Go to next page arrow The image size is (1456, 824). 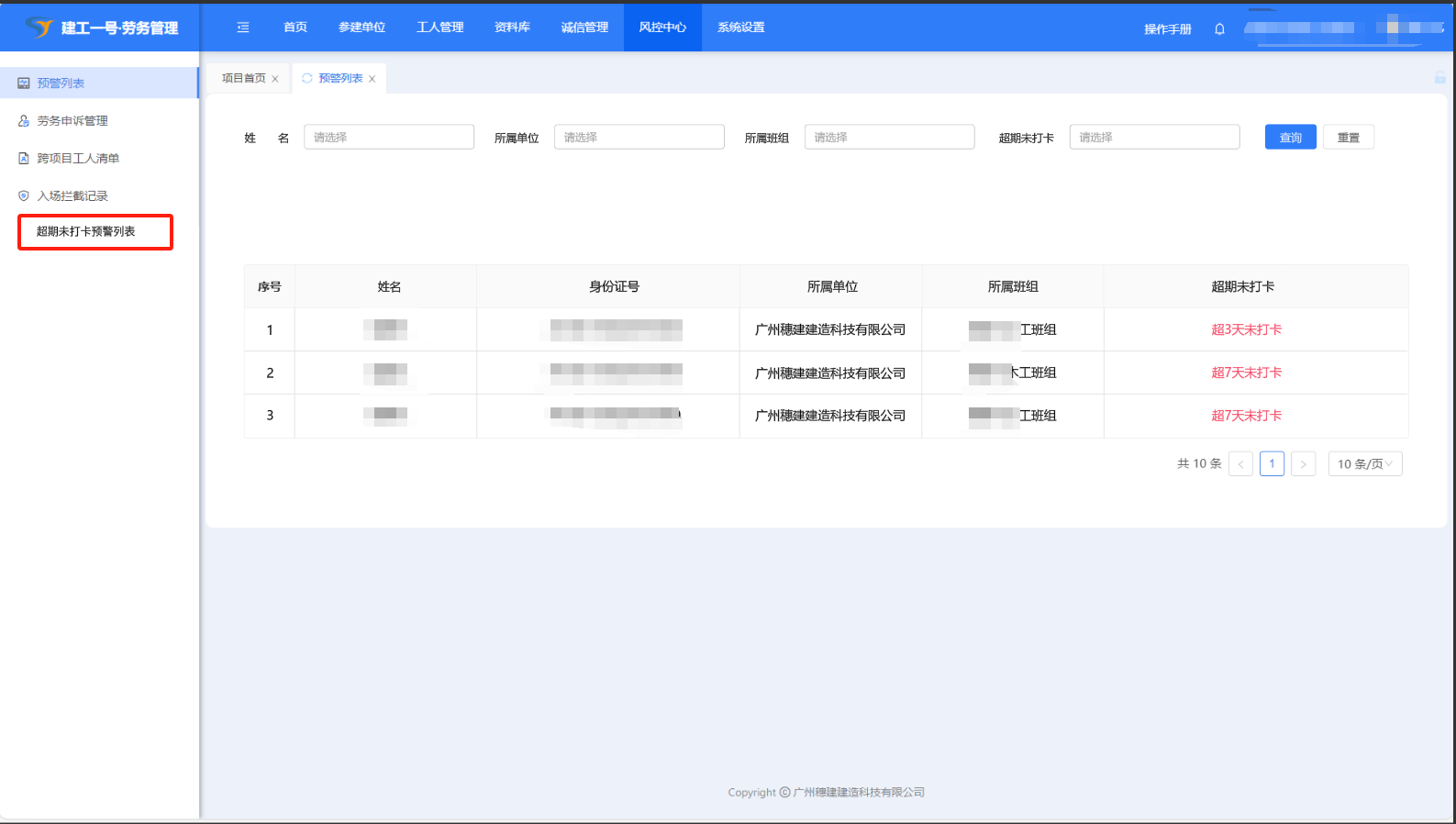(x=1303, y=464)
